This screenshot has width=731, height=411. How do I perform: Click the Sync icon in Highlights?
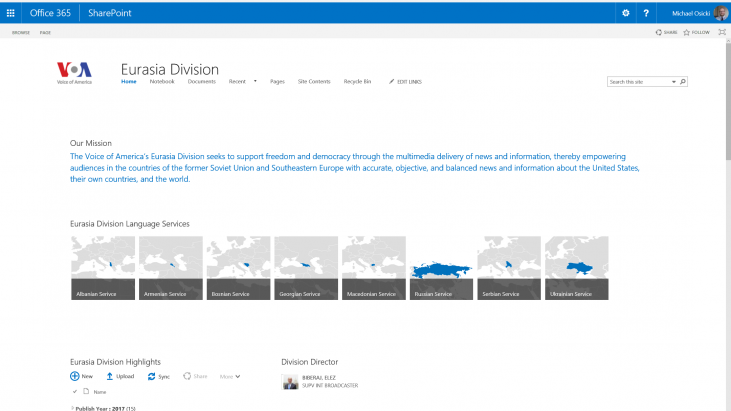pos(152,376)
